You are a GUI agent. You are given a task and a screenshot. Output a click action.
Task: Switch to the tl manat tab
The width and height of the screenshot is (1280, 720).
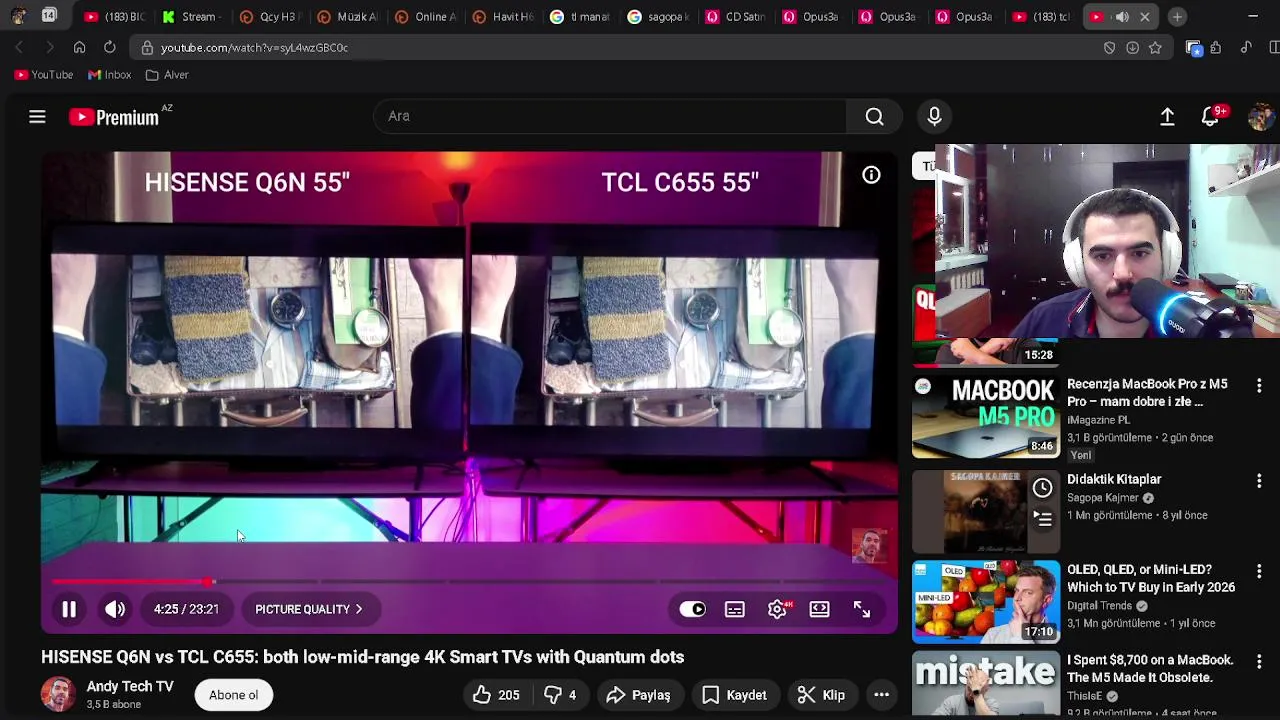point(580,17)
